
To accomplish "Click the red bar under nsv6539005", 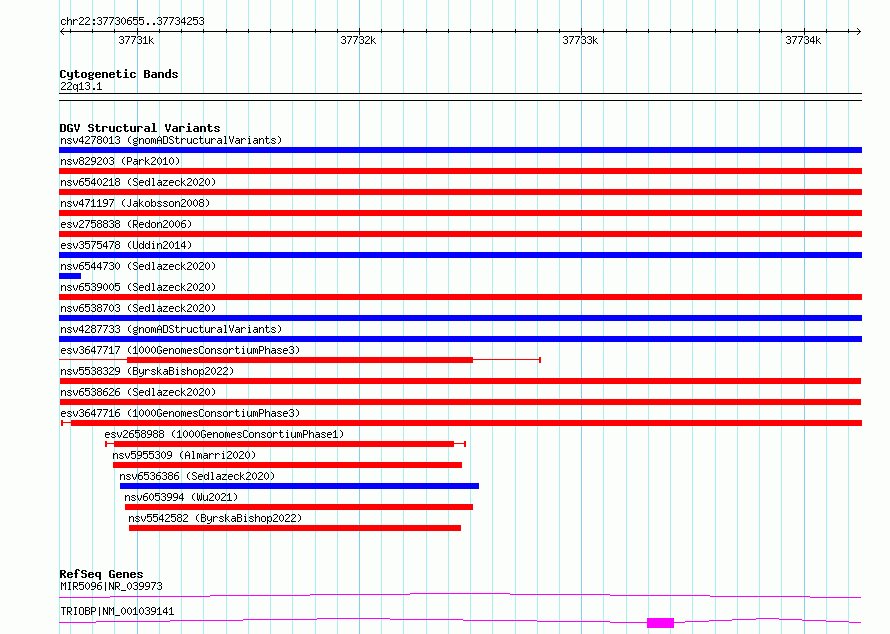I will pos(460,297).
